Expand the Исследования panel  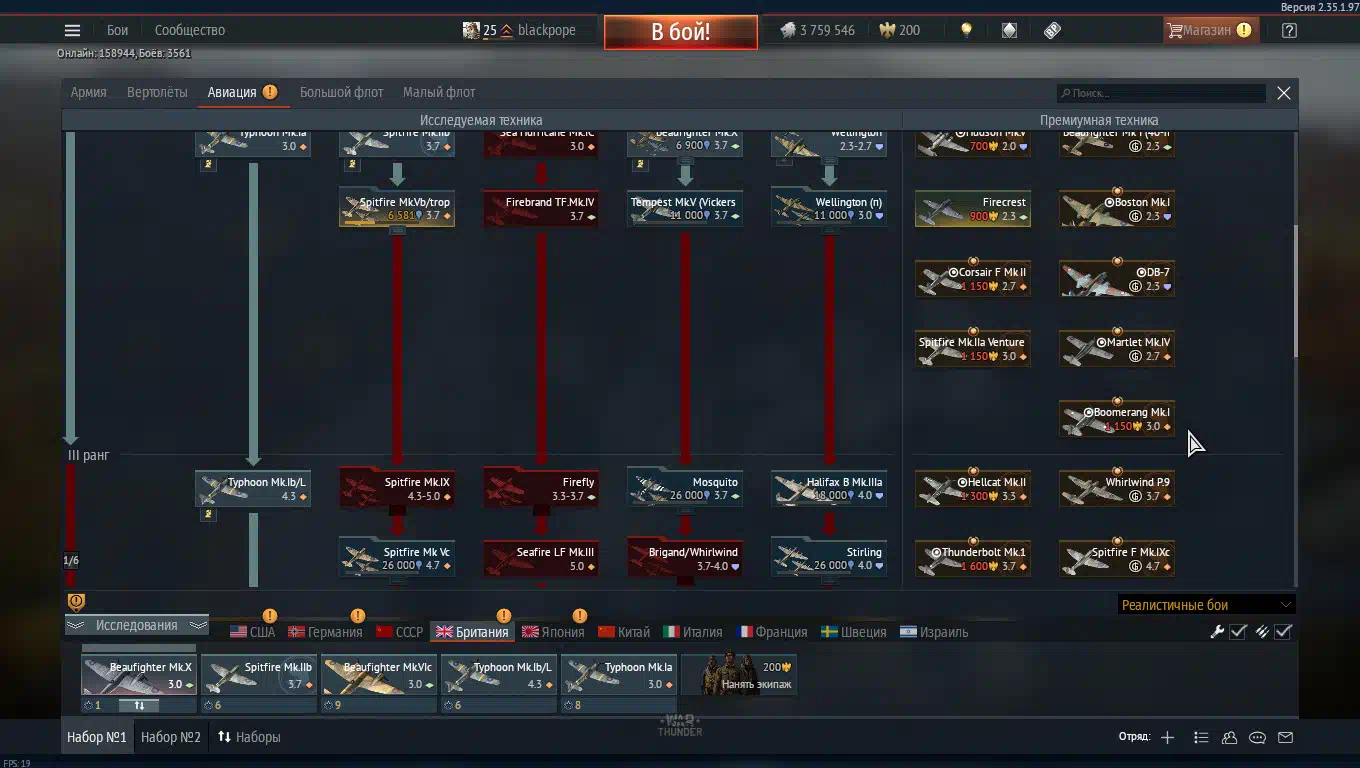[137, 625]
